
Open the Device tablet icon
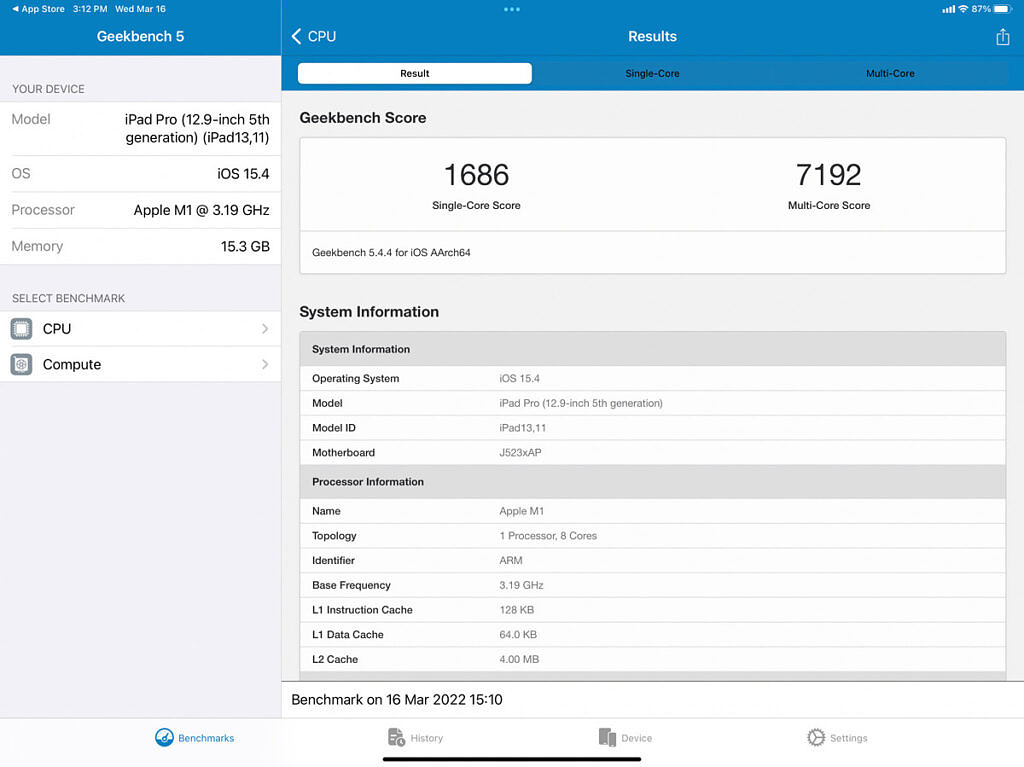607,737
